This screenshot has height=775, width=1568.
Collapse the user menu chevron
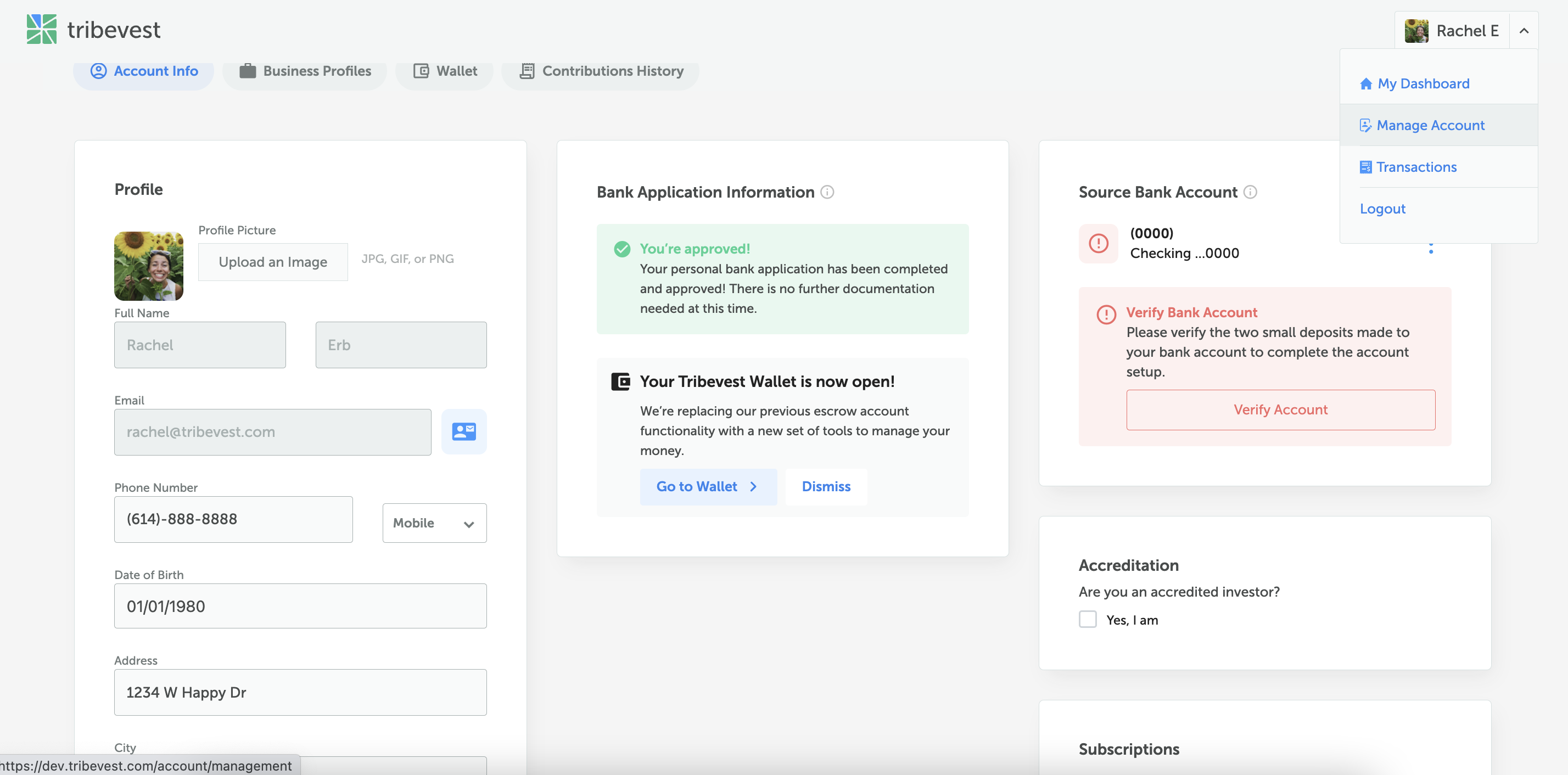[x=1524, y=30]
